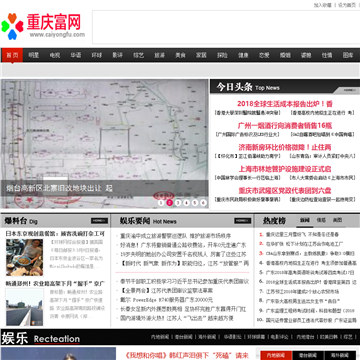This screenshot has height=360, width=360.
Task: Open headline 2018全球生活成本报告出炉
Action: point(285,104)
